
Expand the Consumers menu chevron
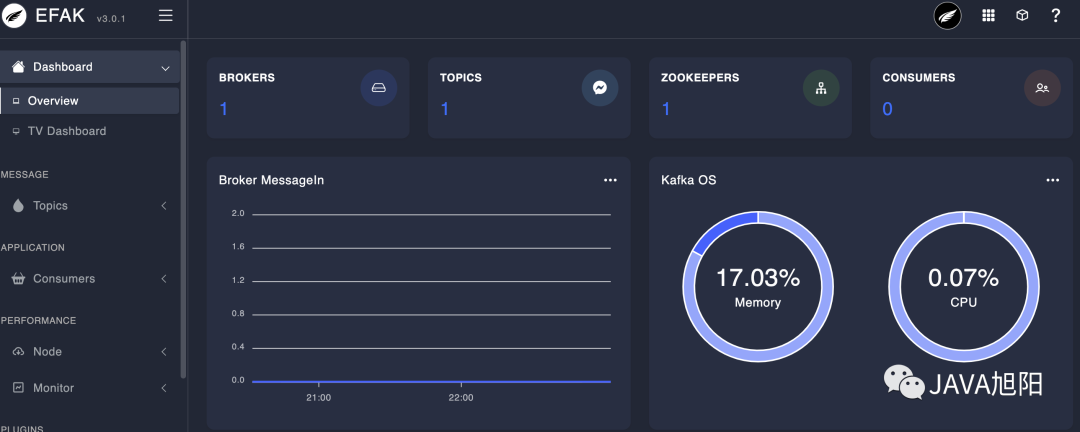[164, 278]
